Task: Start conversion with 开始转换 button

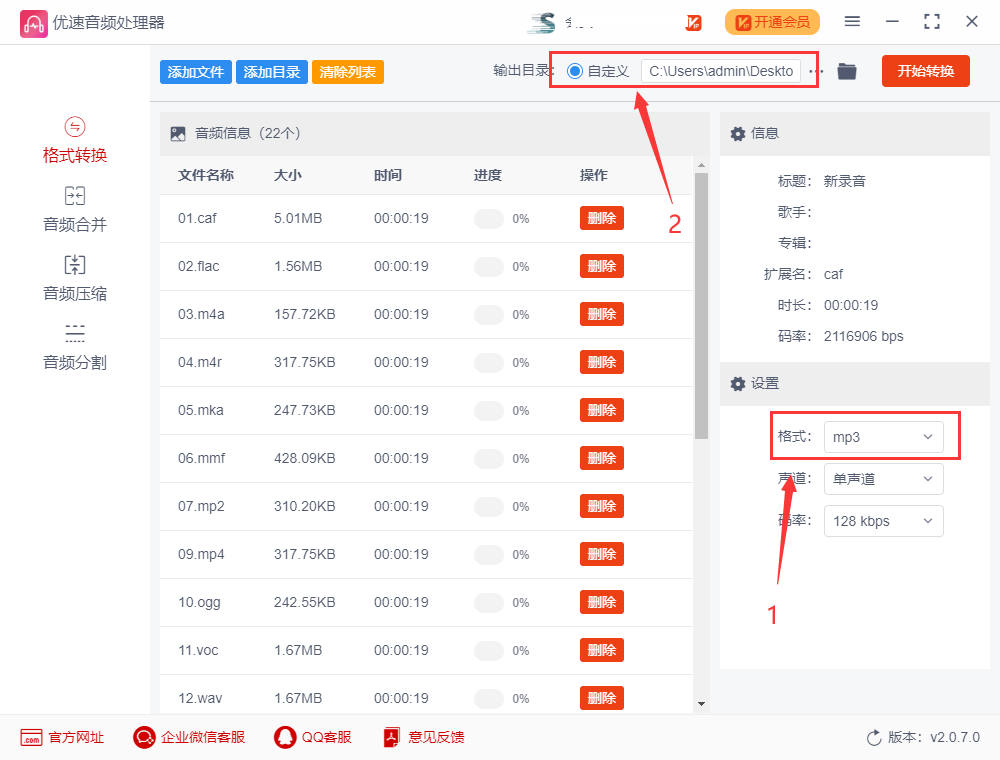Action: (x=925, y=71)
